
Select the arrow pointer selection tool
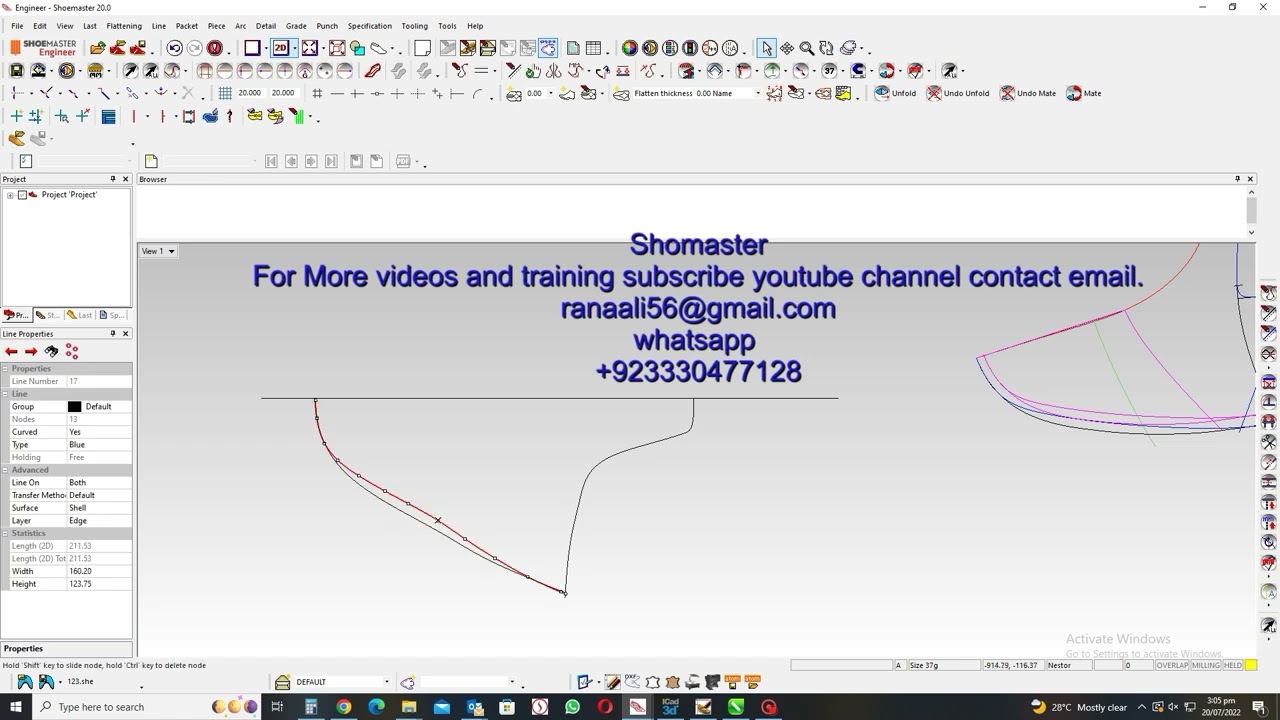coord(767,48)
